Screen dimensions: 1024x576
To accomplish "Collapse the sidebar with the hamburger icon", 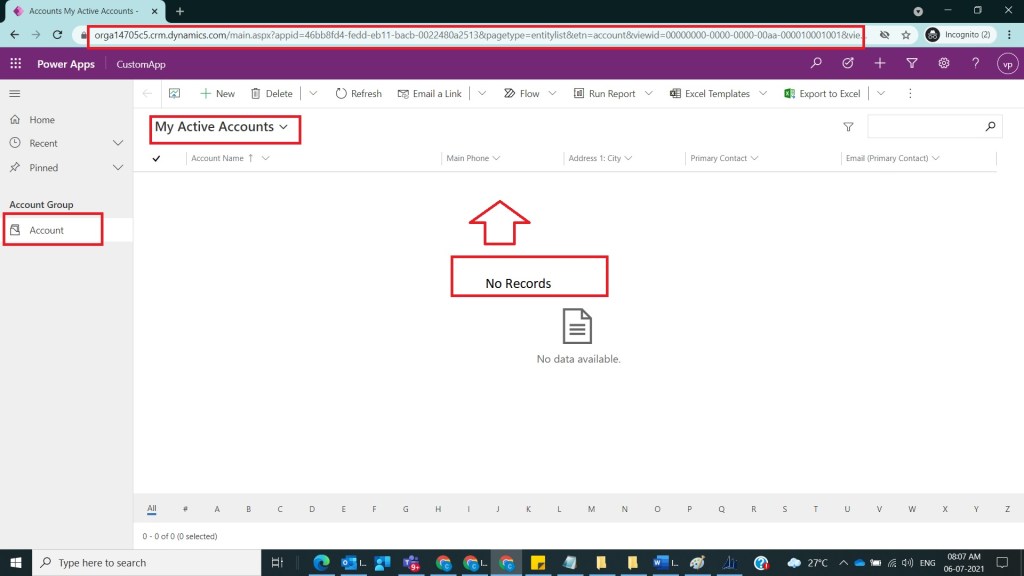I will [15, 93].
